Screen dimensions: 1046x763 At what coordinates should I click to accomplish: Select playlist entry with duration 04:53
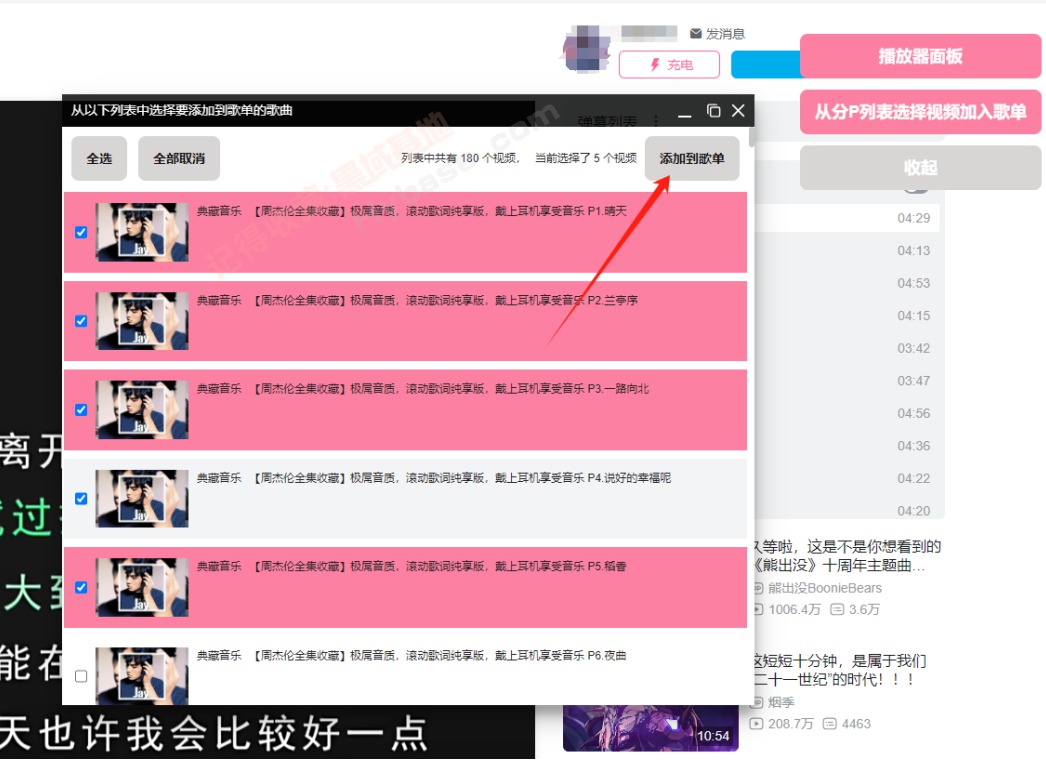click(x=913, y=283)
